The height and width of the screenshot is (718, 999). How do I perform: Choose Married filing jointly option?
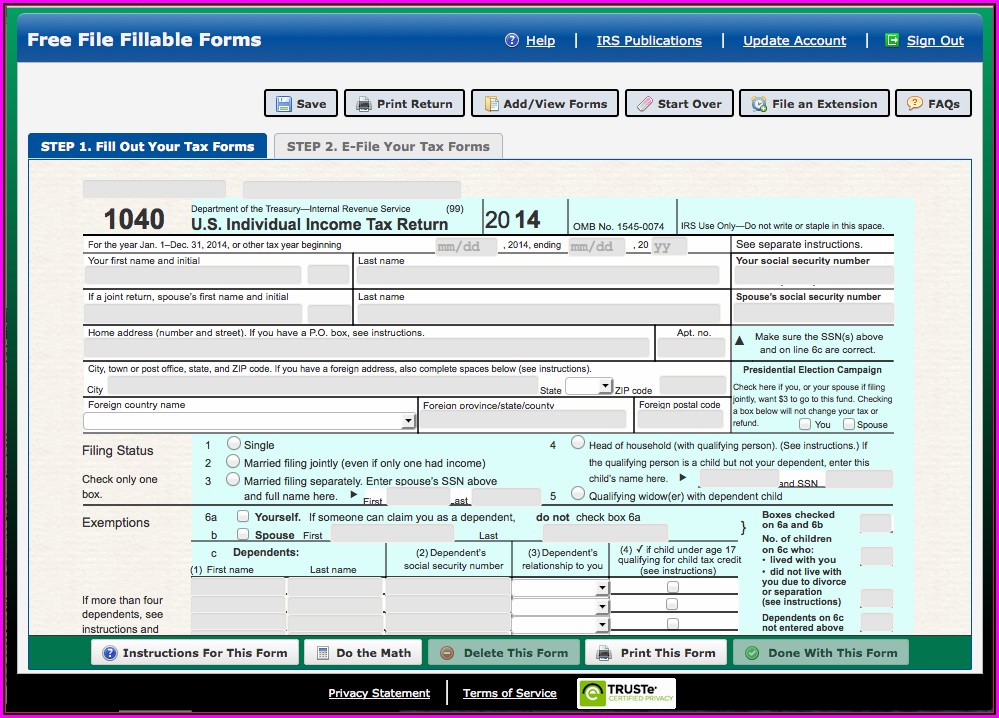233,462
